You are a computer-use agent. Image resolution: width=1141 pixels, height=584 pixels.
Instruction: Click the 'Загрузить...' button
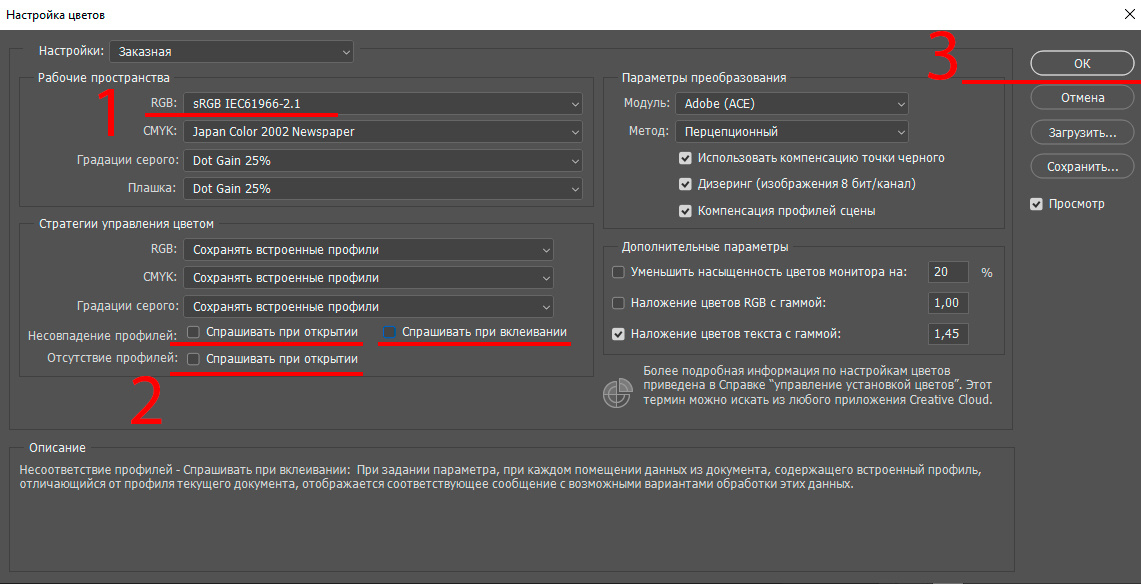coord(1082,132)
